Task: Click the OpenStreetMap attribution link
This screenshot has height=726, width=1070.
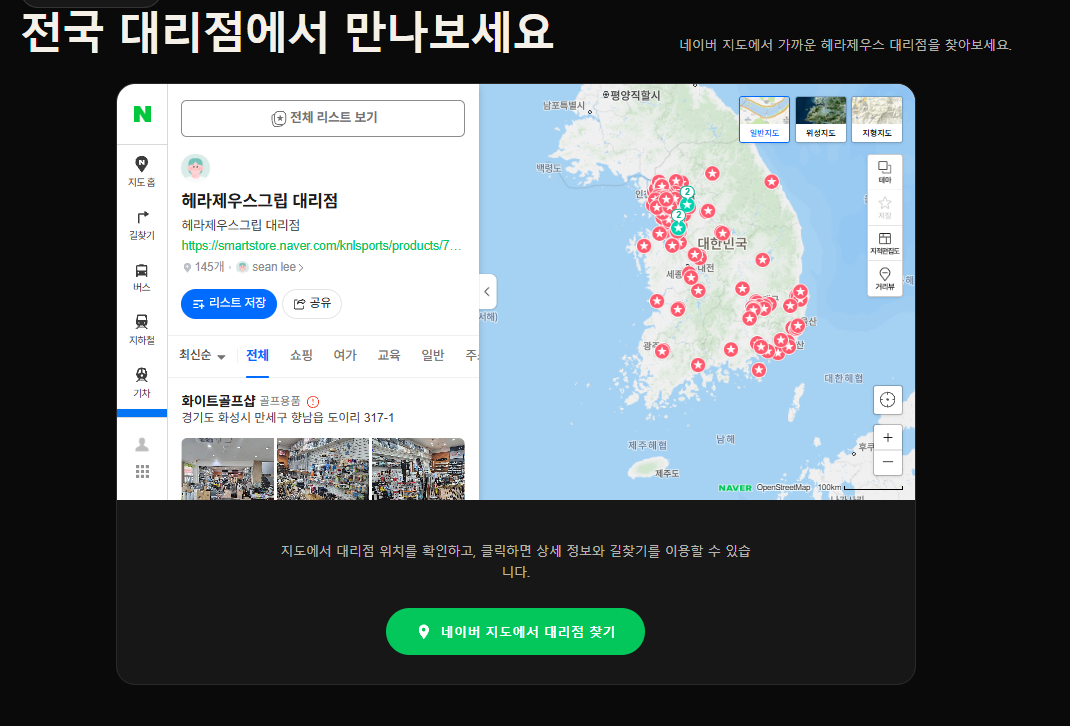Action: (783, 487)
